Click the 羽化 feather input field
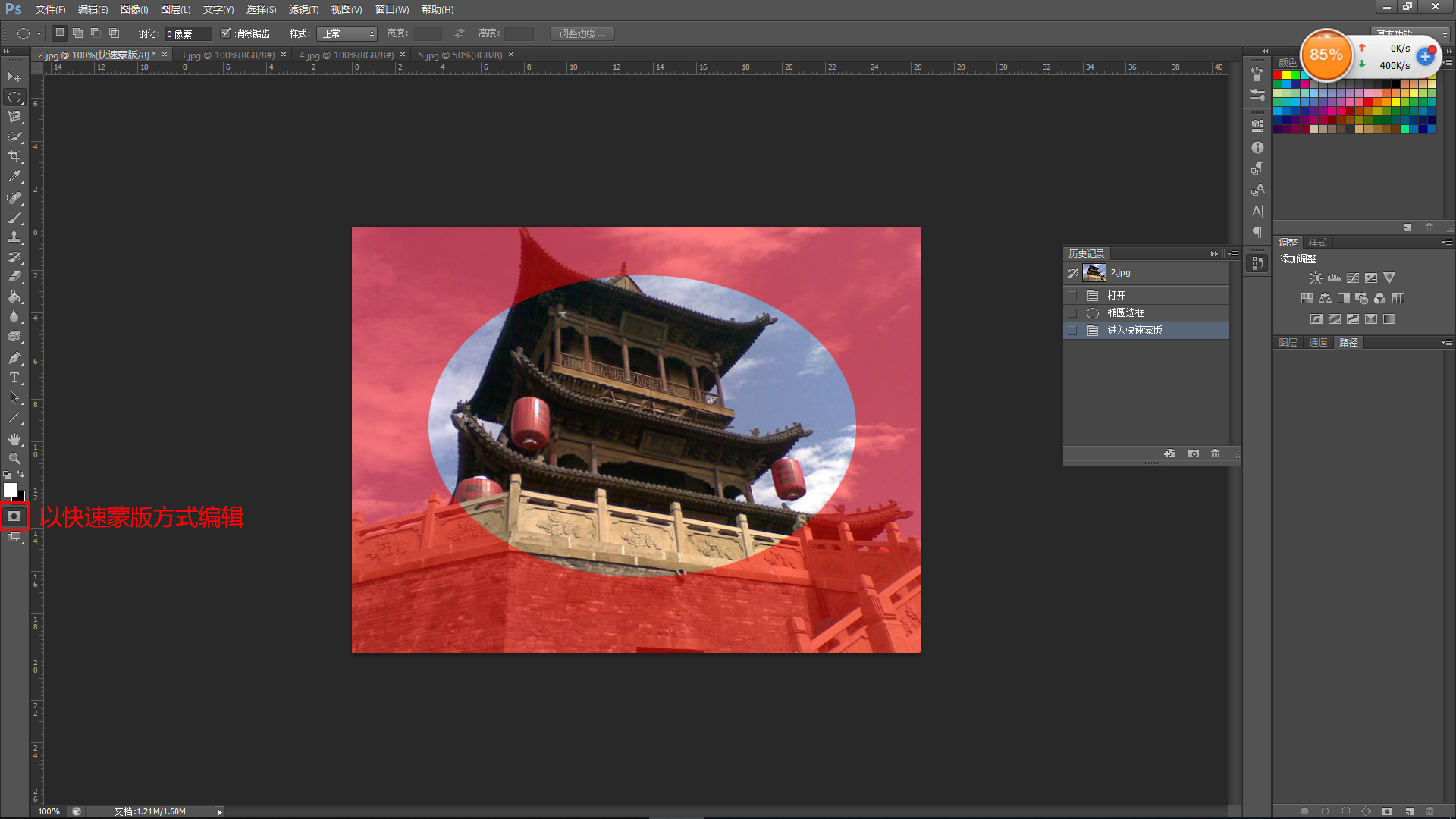This screenshot has height=819, width=1456. (187, 33)
